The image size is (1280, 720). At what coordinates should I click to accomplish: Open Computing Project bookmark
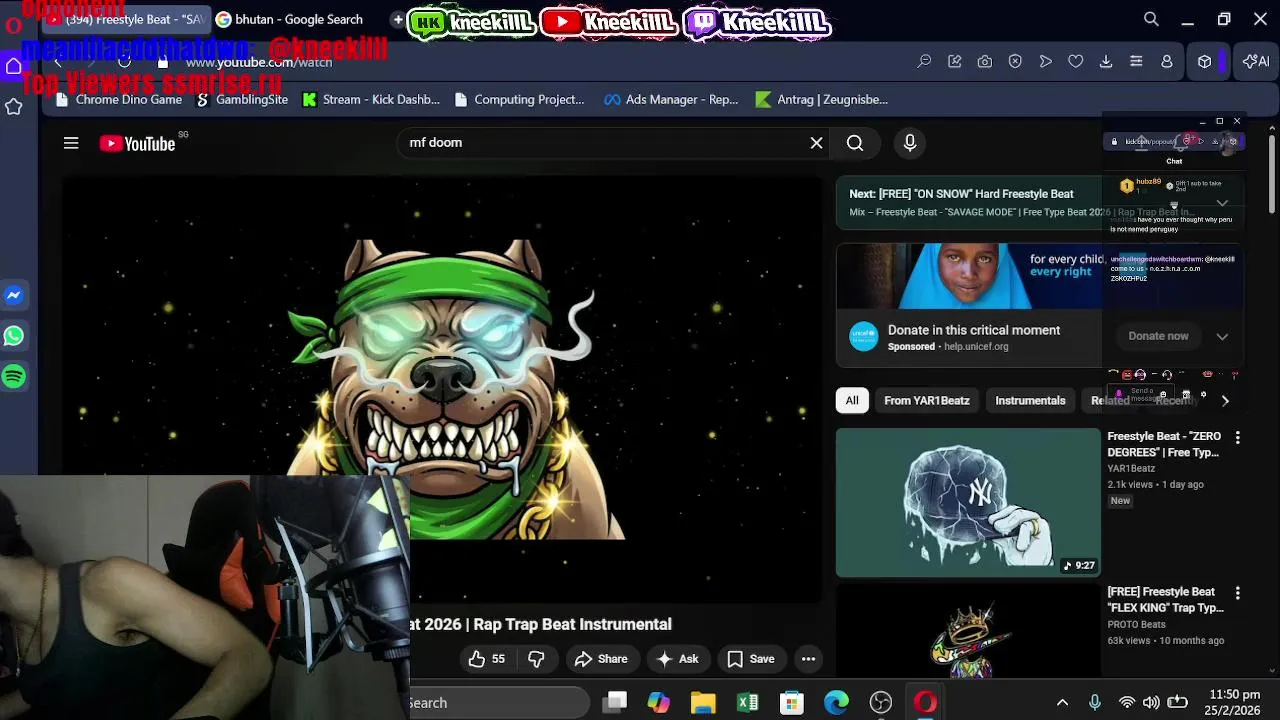[x=519, y=100]
